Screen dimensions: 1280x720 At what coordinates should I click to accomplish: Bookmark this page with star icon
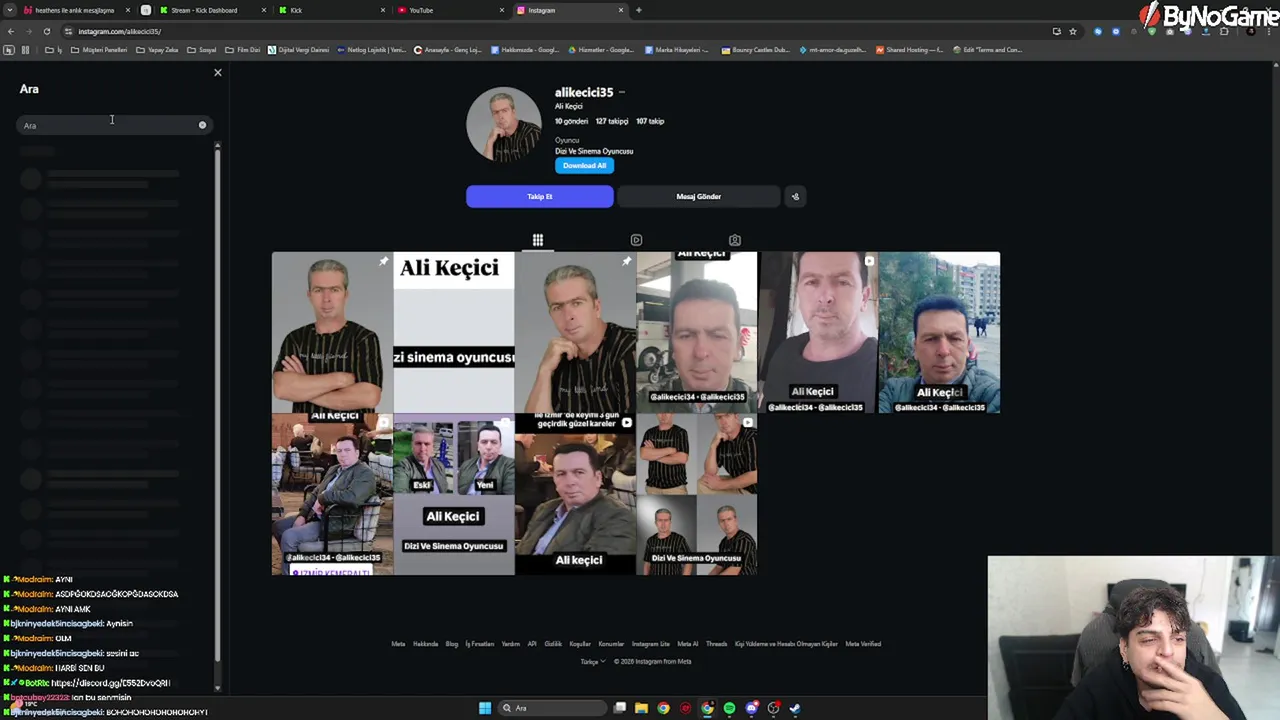pyautogui.click(x=1073, y=31)
